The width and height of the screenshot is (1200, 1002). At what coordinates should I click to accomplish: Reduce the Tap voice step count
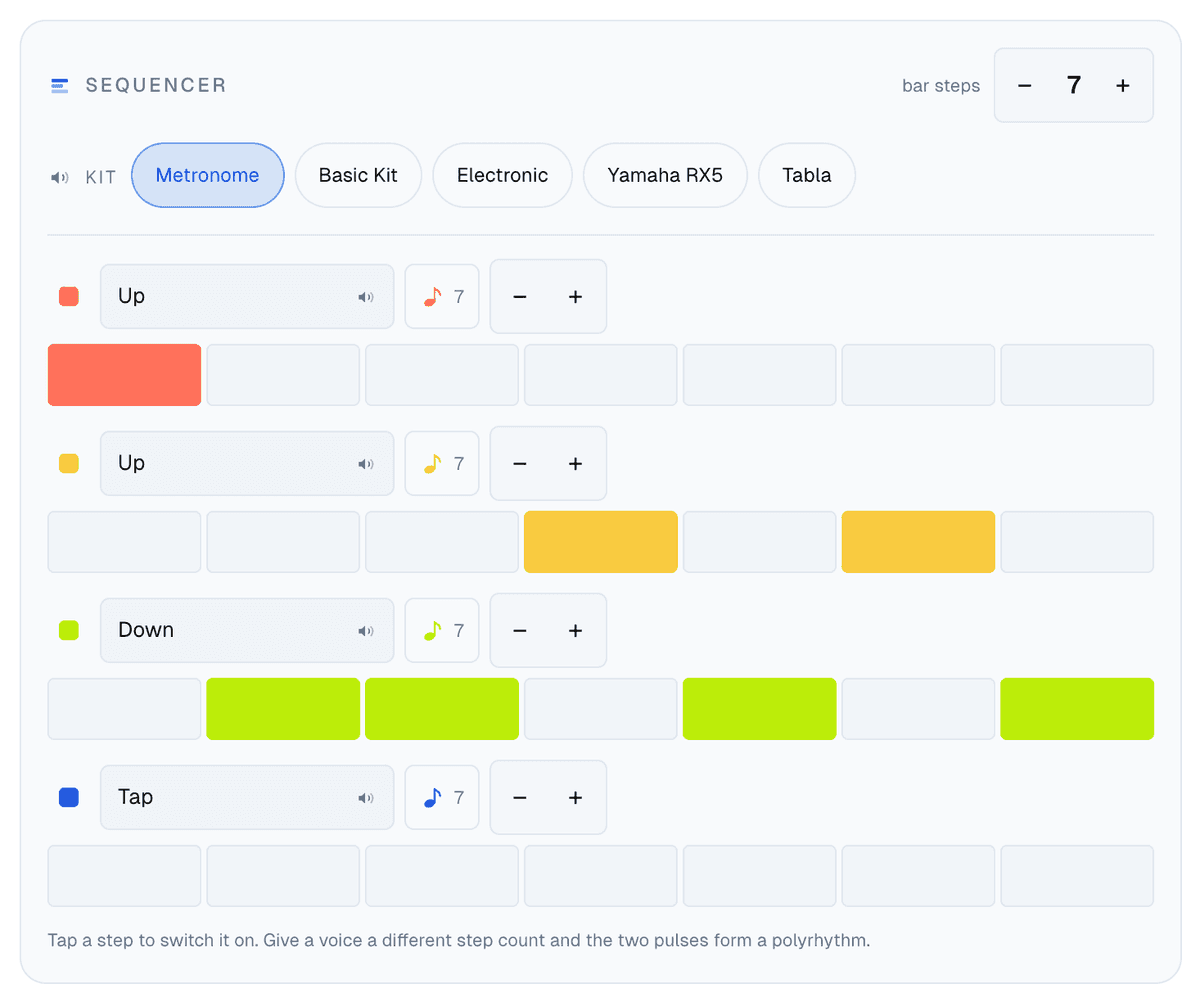pyautogui.click(x=520, y=797)
